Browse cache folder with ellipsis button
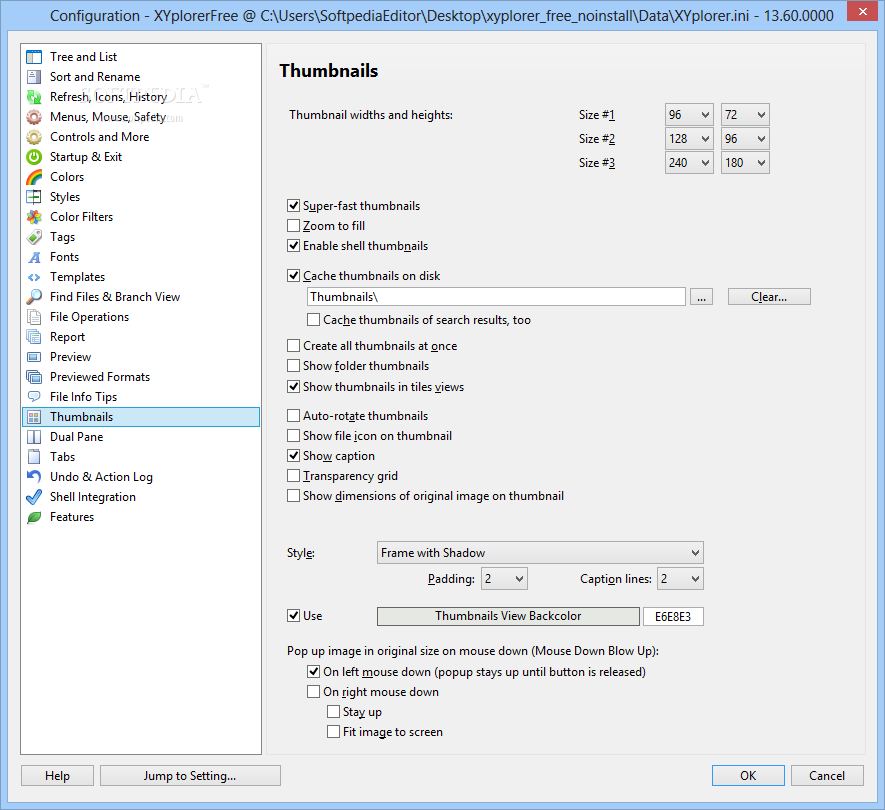 701,297
